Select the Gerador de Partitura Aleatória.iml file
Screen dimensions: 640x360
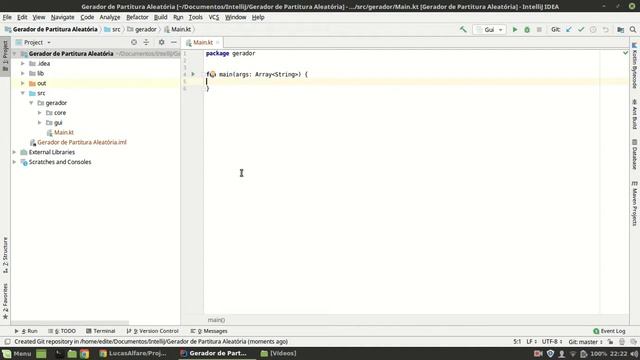82,142
